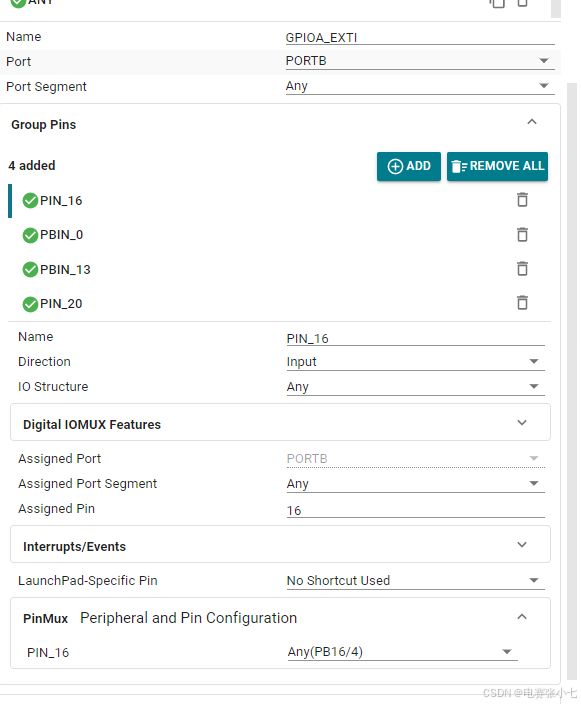The width and height of the screenshot is (581, 704).
Task: Open the Direction dropdown set to Input
Action: (x=415, y=362)
